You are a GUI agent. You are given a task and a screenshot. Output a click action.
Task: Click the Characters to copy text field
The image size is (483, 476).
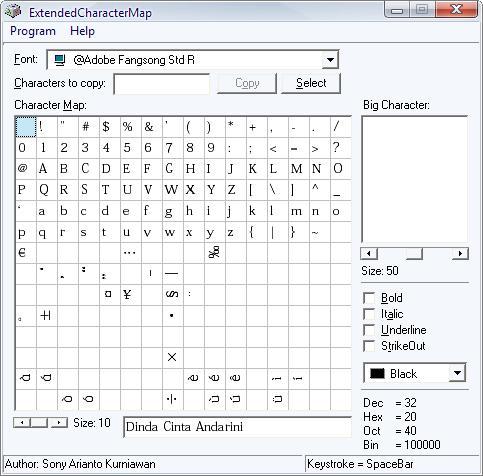[x=162, y=84]
